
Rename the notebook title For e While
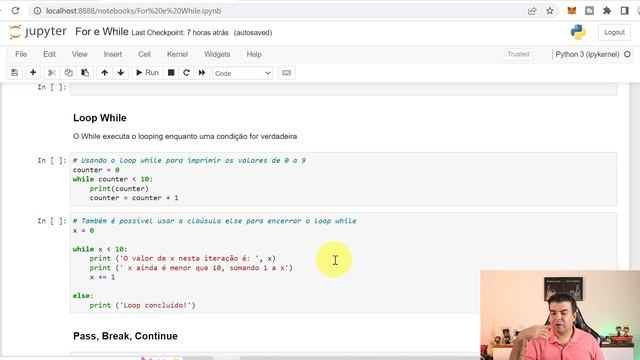[102, 32]
